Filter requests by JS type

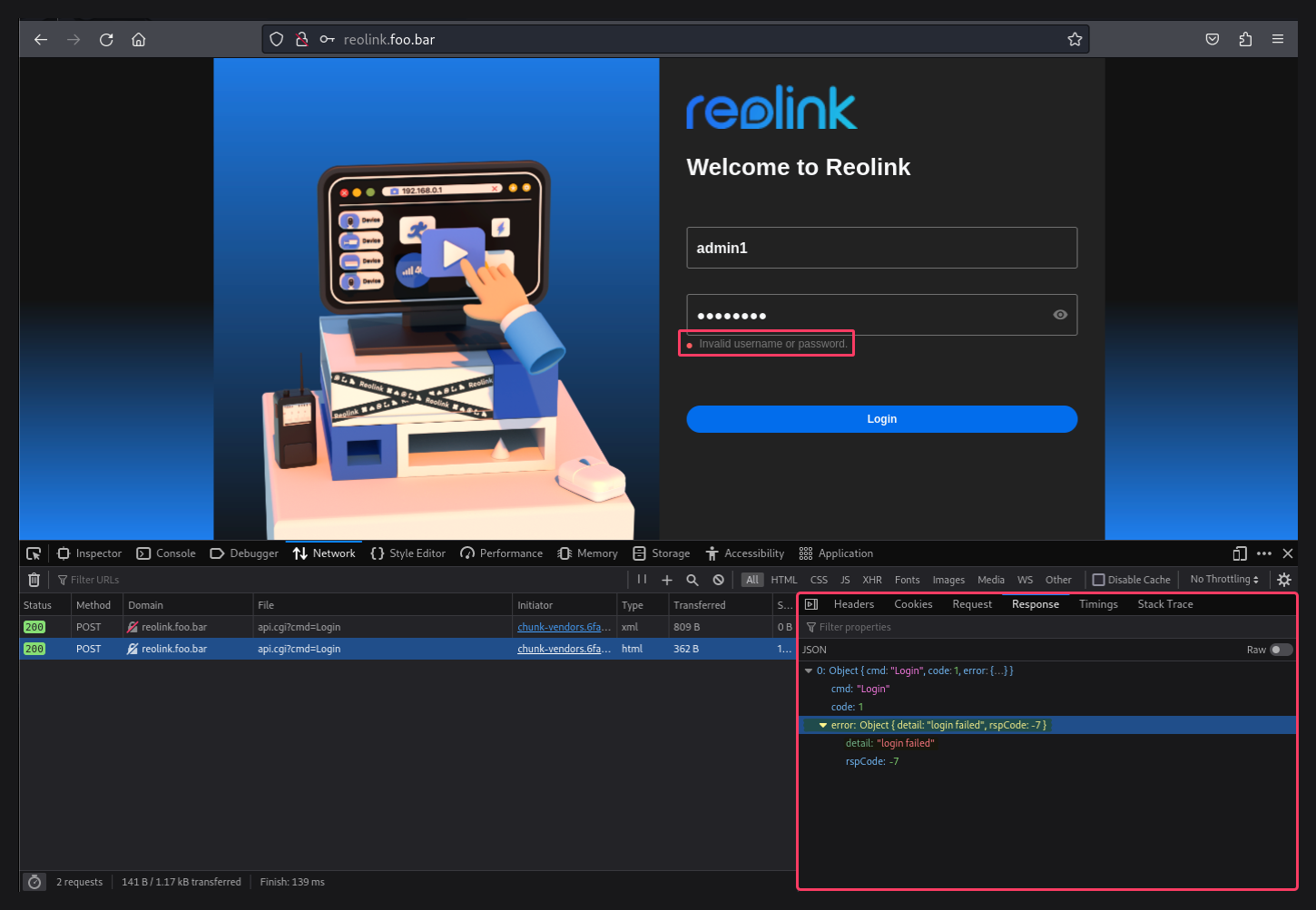pyautogui.click(x=845, y=580)
